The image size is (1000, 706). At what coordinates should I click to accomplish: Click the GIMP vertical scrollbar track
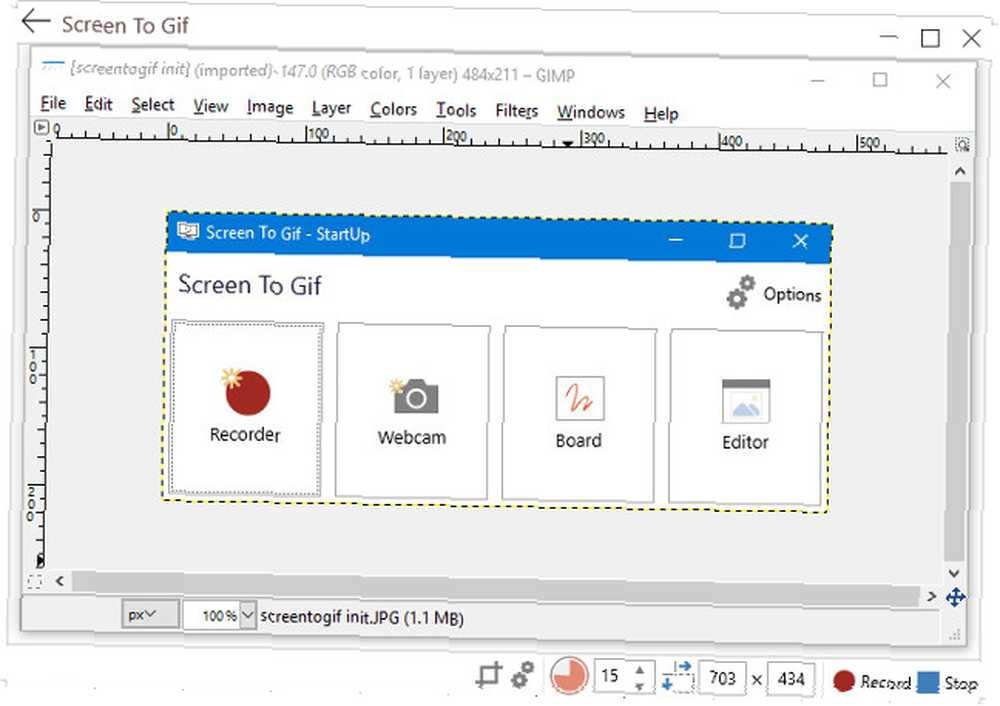pyautogui.click(x=956, y=371)
